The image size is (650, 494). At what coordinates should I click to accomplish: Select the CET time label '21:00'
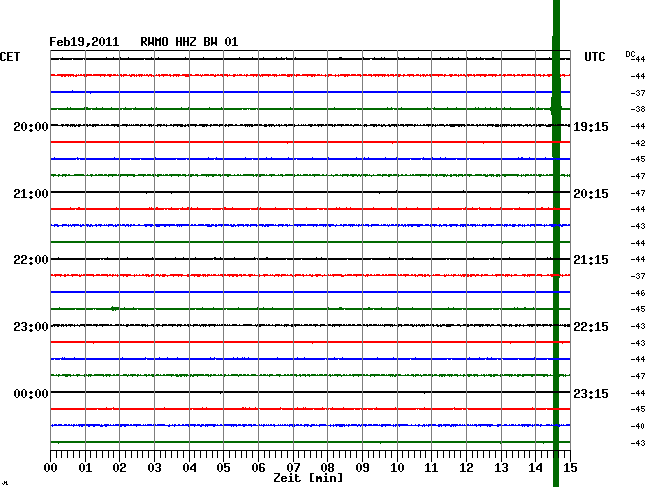tap(31, 194)
